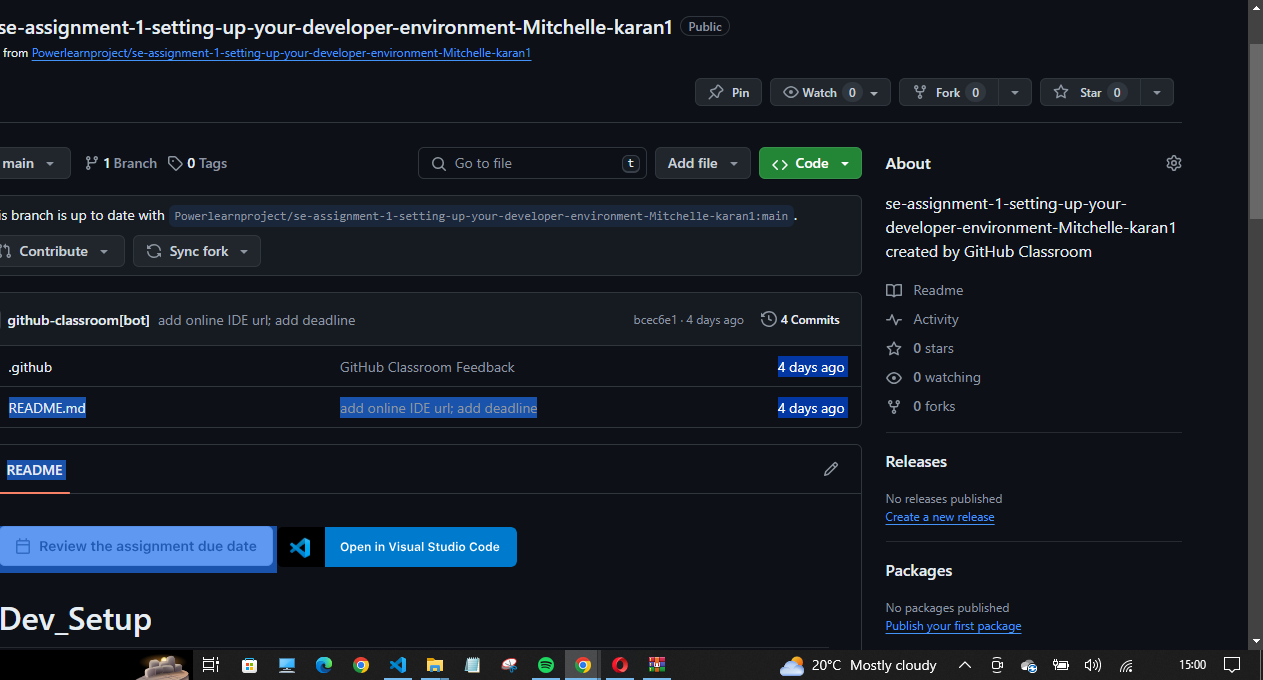This screenshot has width=1263, height=680.
Task: Open Microsoft Edge from taskbar
Action: (324, 665)
